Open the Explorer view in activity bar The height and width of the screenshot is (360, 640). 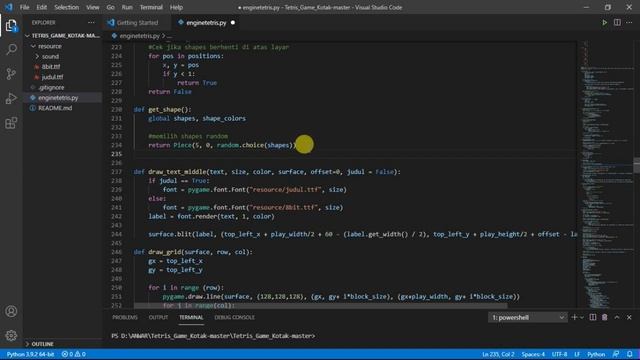click(11, 25)
